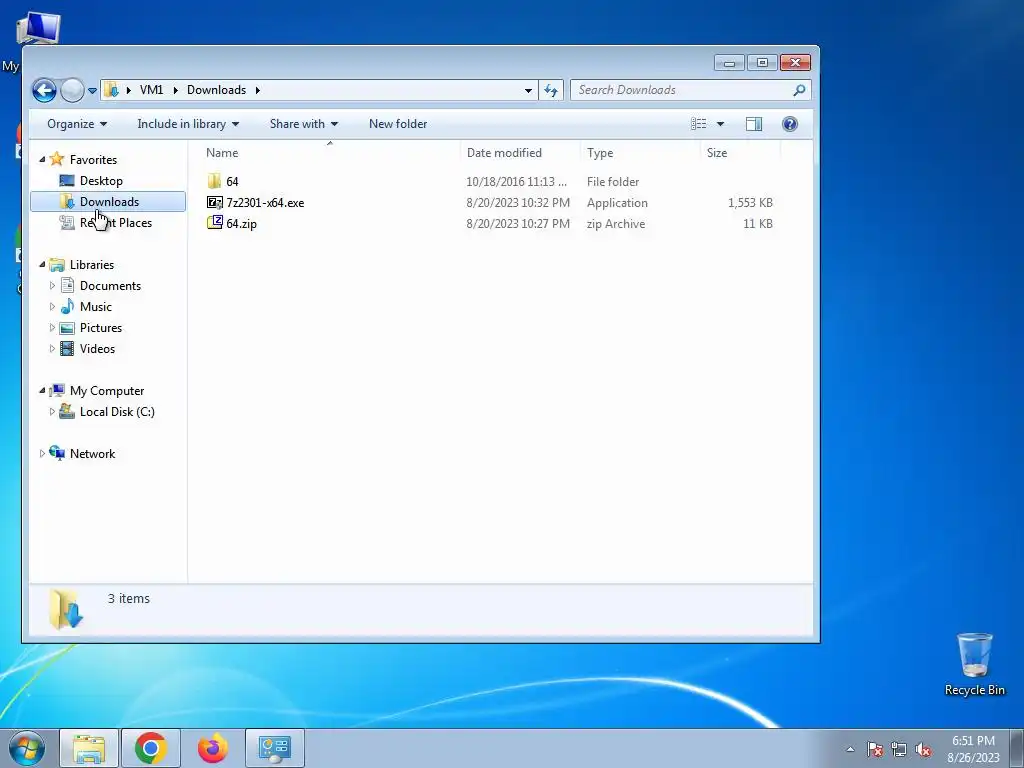1024x768 pixels.
Task: Collapse the Favorites group
Action: (x=42, y=159)
